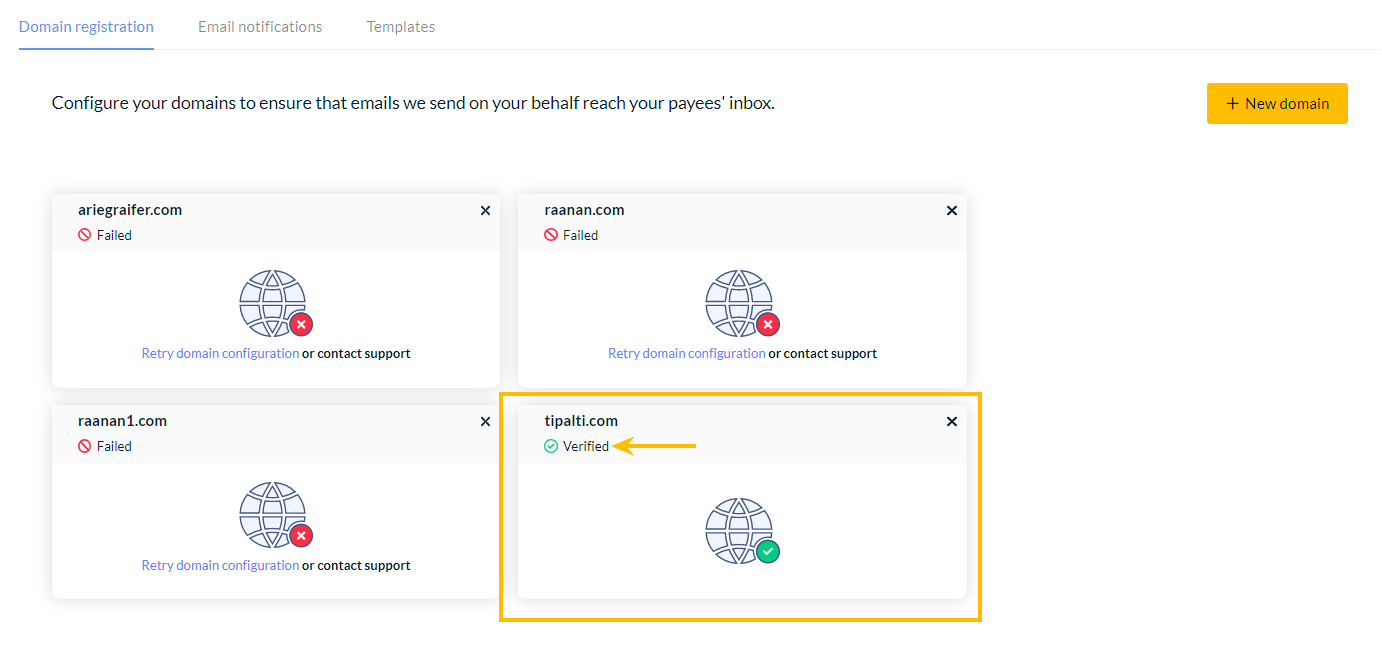This screenshot has width=1382, height=665.
Task: Click the globe error icon for raanan1.com
Action: pyautogui.click(x=276, y=515)
